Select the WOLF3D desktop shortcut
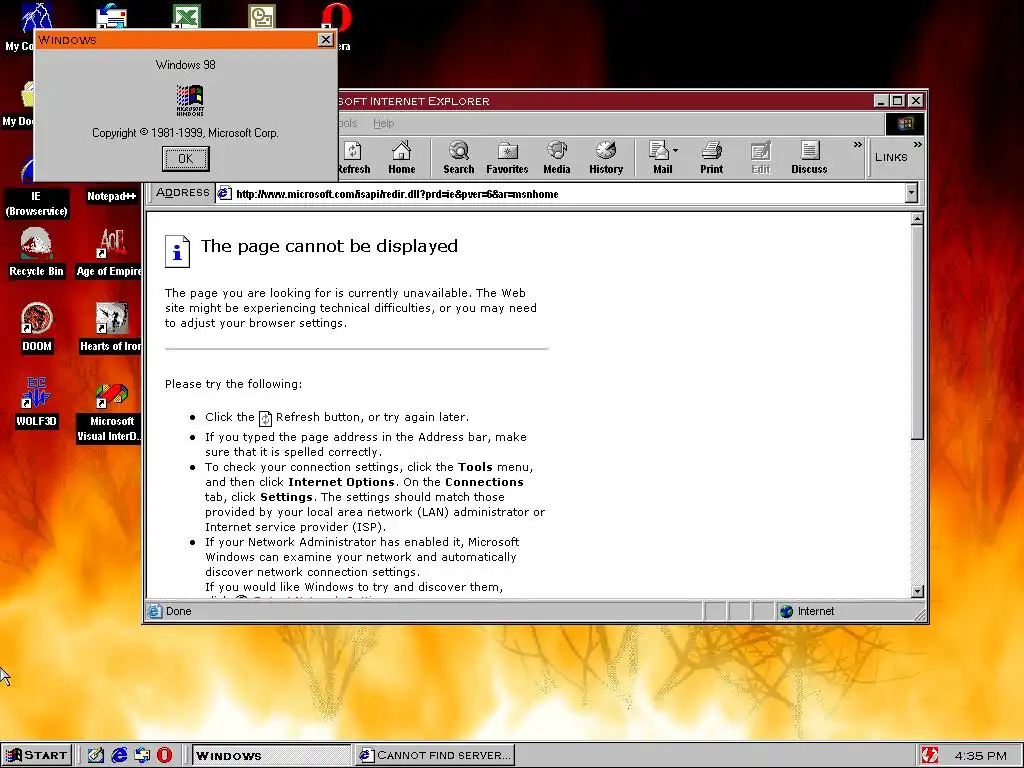Screen dimensions: 1024x768 37,402
